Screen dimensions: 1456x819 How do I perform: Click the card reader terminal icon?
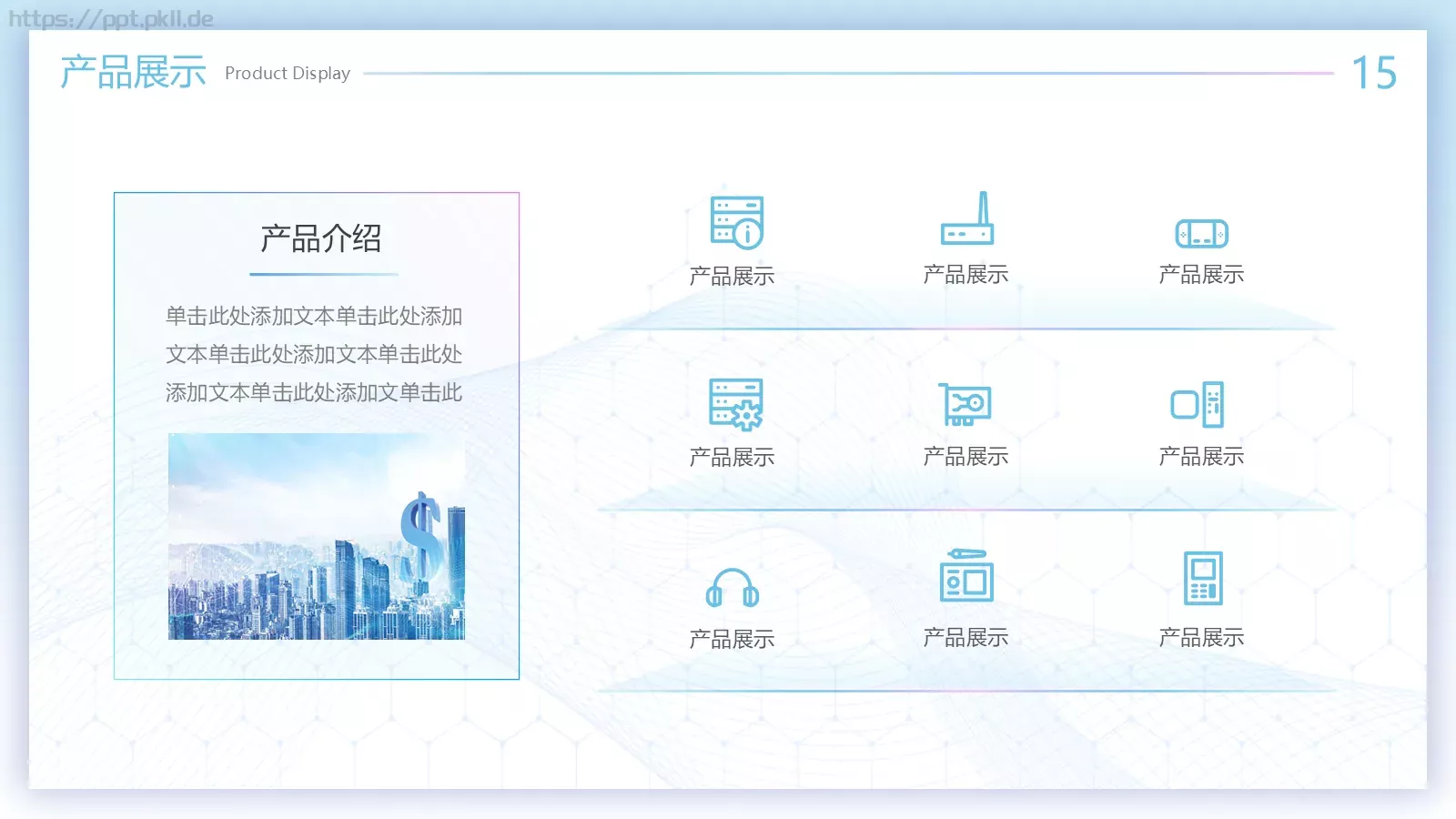pyautogui.click(x=1203, y=578)
